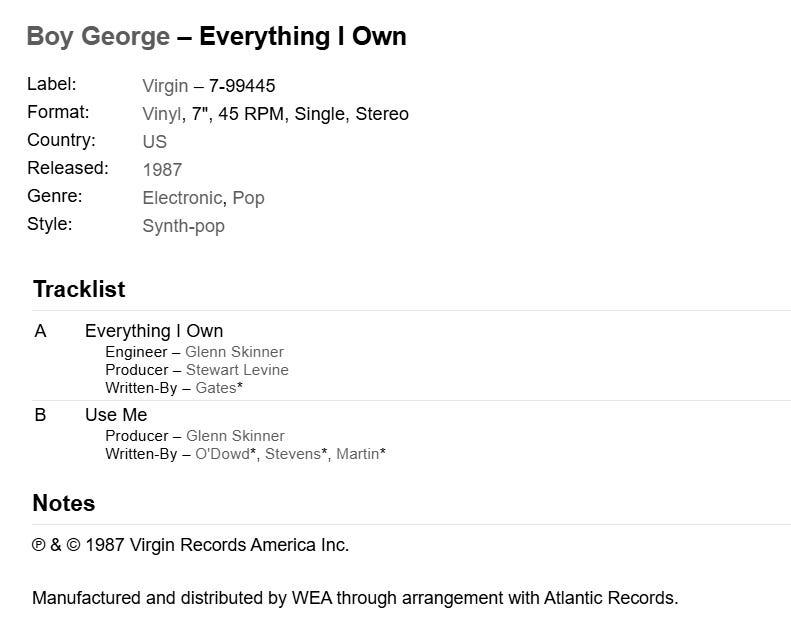Screen dimensions: 791x626
Task: Select the Vinyl format link
Action: [161, 114]
